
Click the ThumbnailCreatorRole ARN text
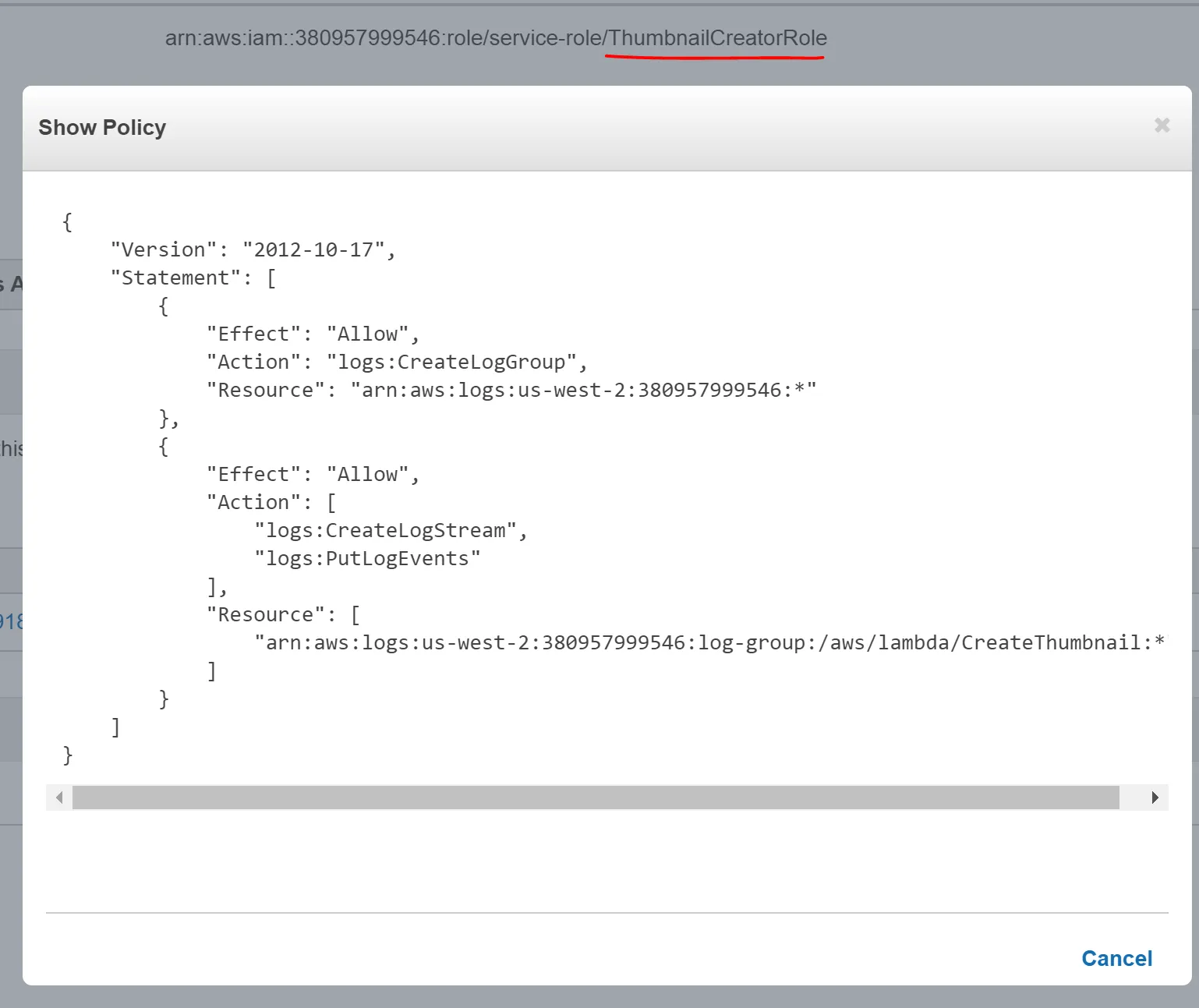click(496, 38)
